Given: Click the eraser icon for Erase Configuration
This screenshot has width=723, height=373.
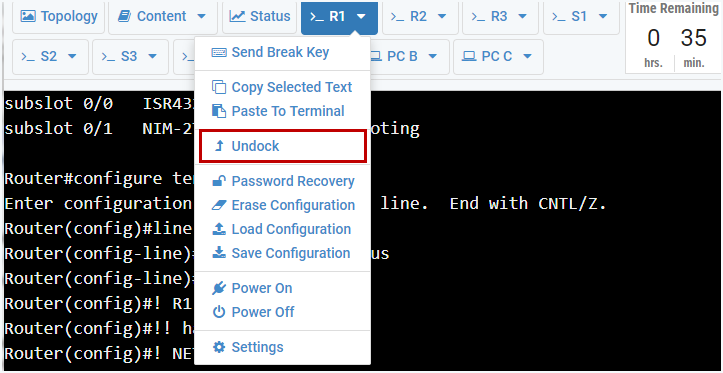Looking at the screenshot, I should click(219, 205).
